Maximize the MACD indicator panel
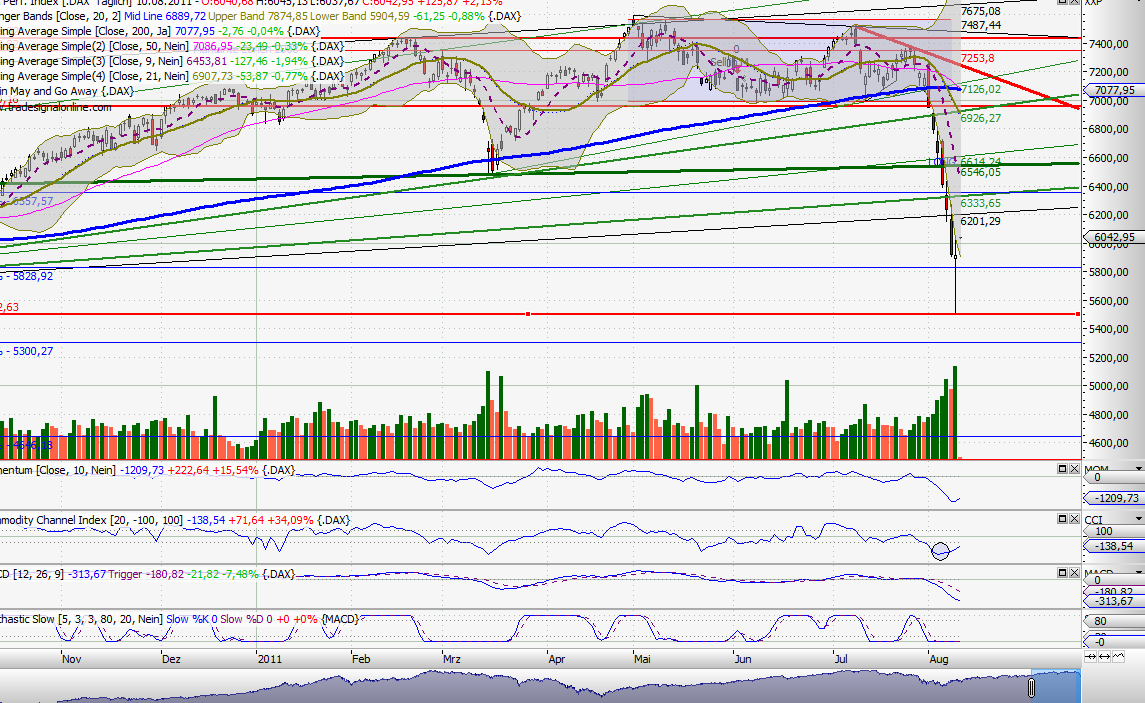The height and width of the screenshot is (703, 1145). click(1062, 571)
